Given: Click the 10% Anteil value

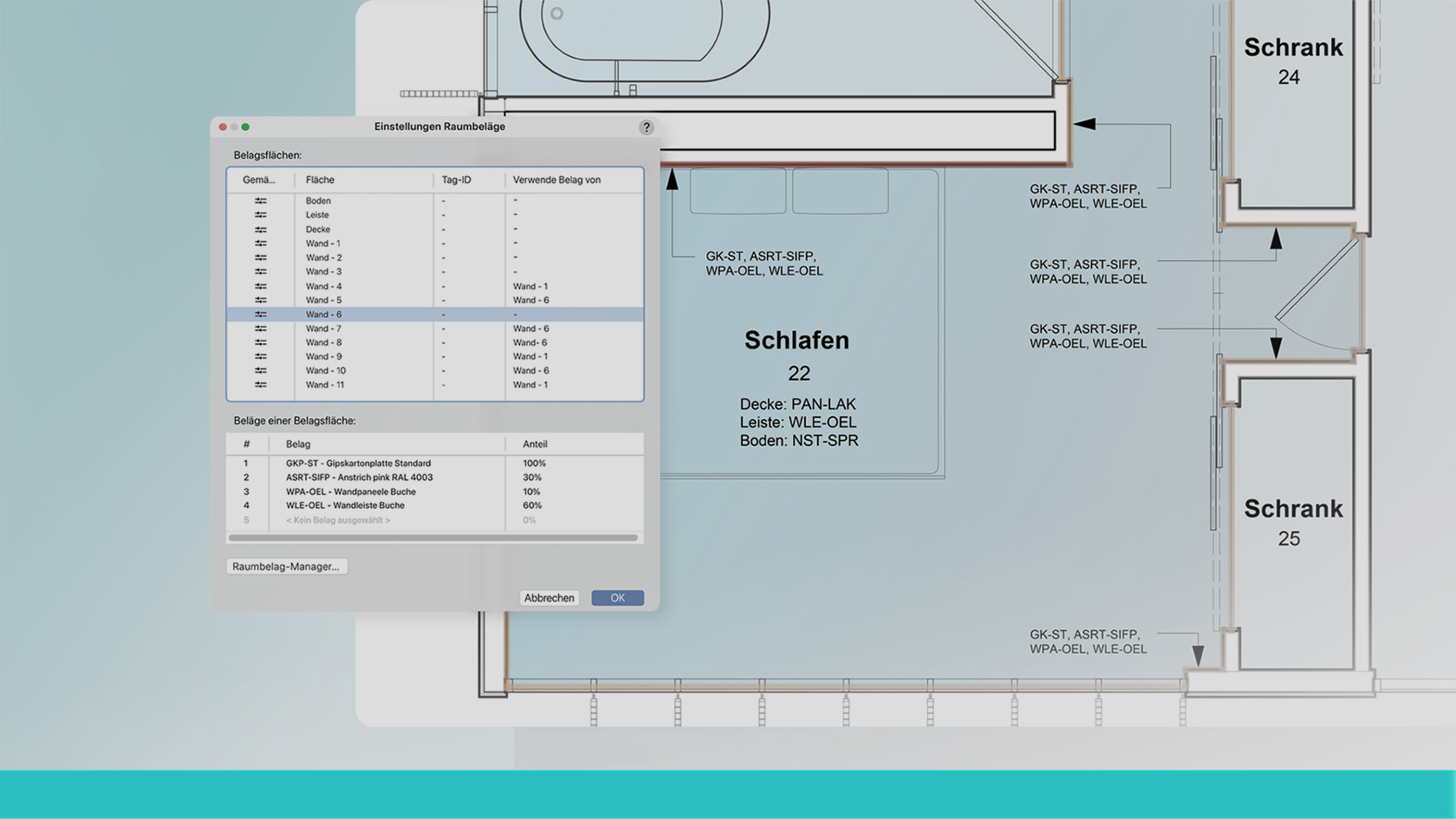Looking at the screenshot, I should pos(531,491).
